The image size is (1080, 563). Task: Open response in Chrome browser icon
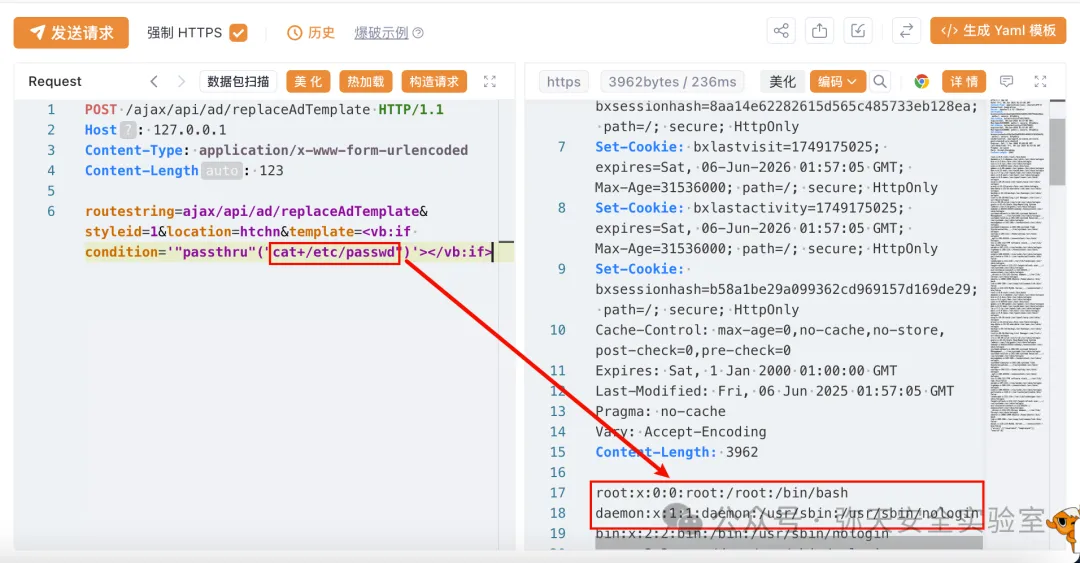922,81
